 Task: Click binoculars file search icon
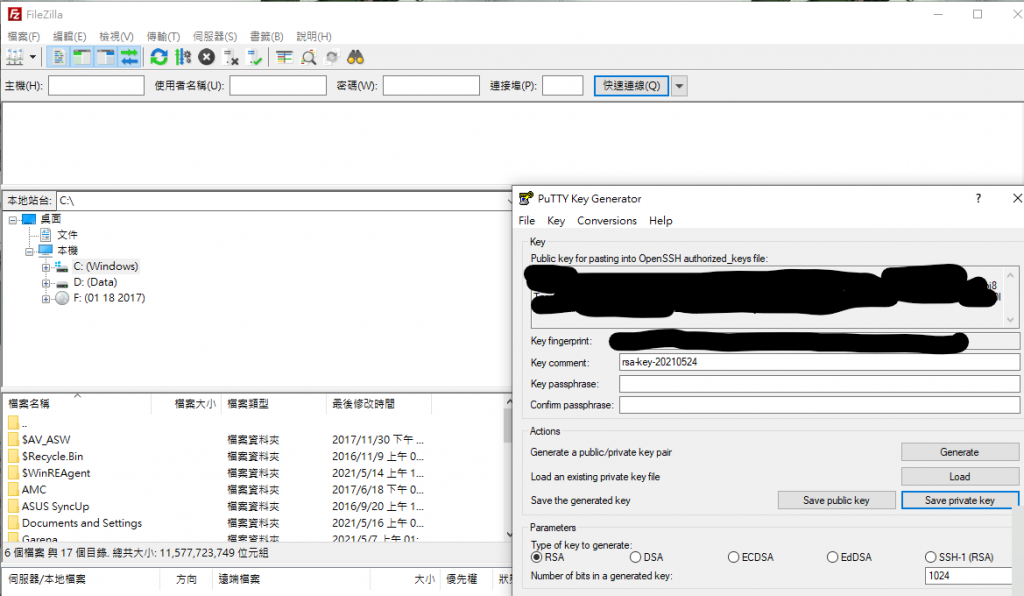point(355,57)
